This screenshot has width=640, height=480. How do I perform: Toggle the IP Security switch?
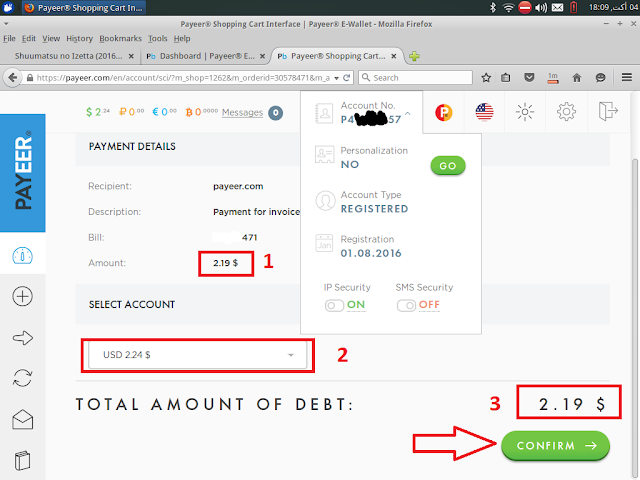[334, 305]
